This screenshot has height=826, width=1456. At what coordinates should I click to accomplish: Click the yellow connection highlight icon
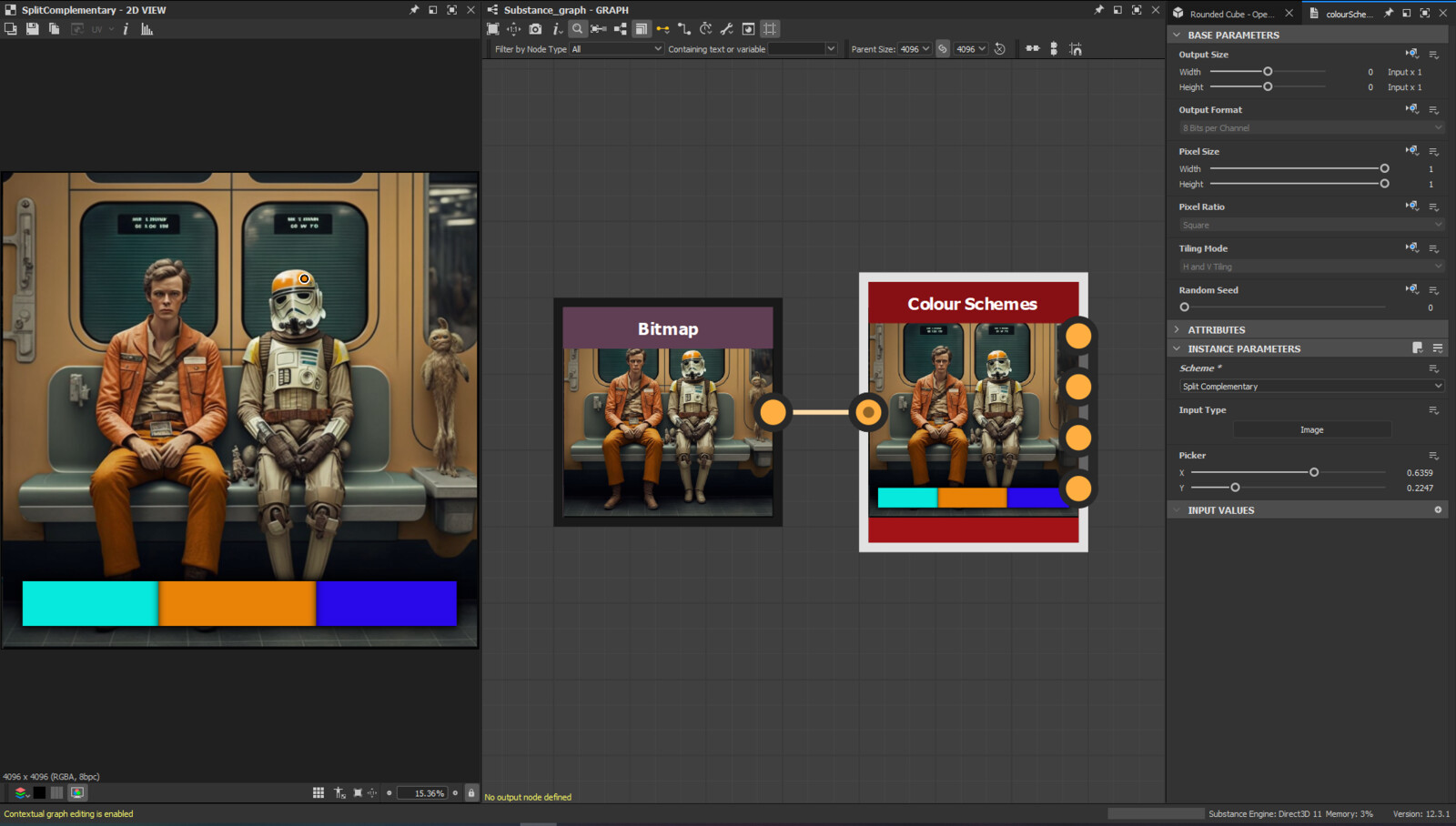662,29
